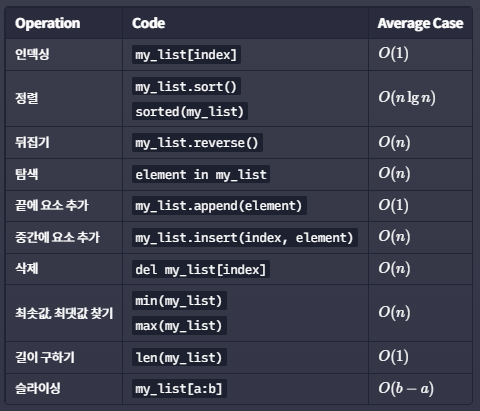
Task: Click the Code column header
Action: click(x=148, y=23)
